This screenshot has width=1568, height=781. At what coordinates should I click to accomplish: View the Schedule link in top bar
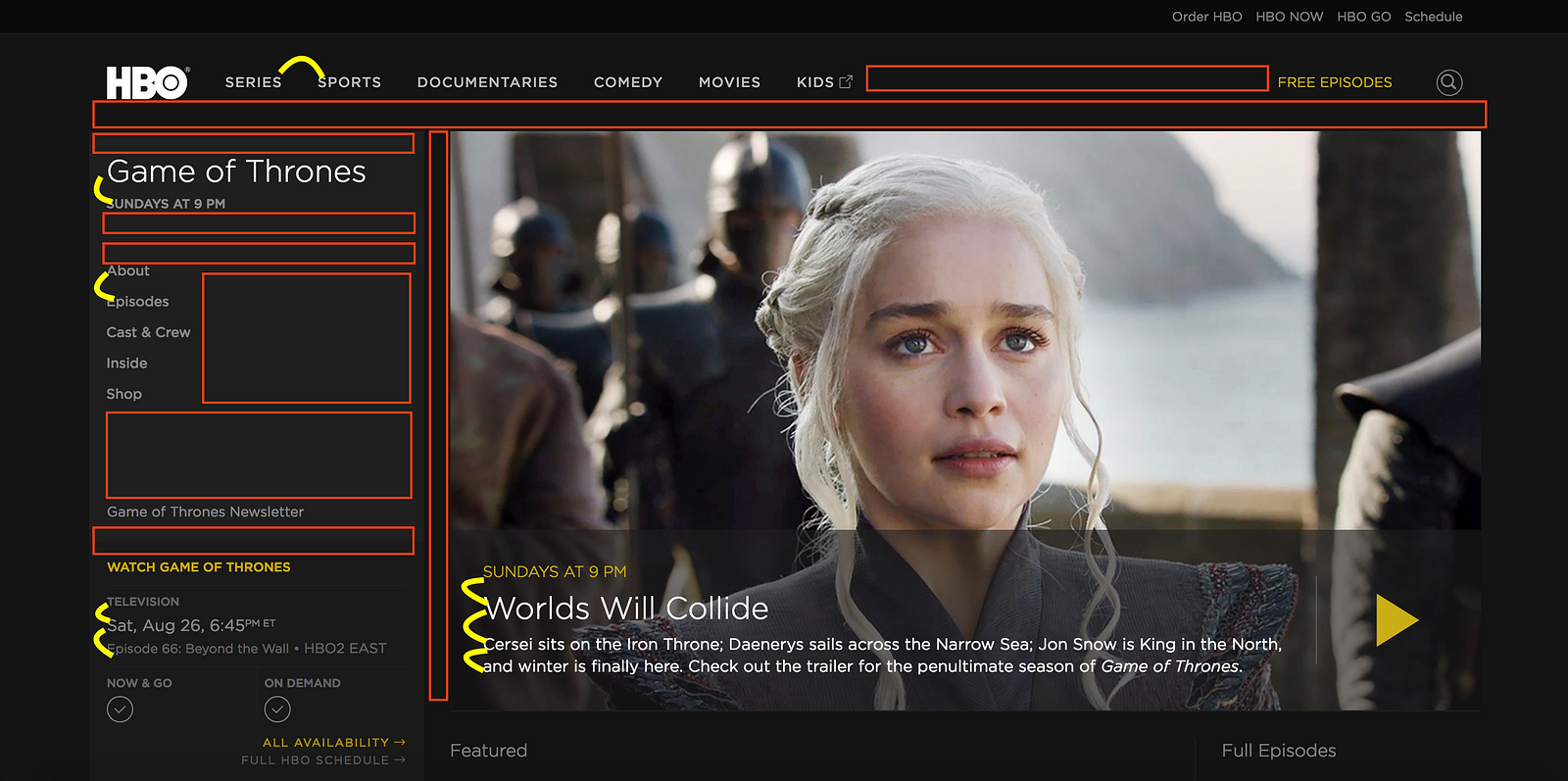tap(1433, 17)
